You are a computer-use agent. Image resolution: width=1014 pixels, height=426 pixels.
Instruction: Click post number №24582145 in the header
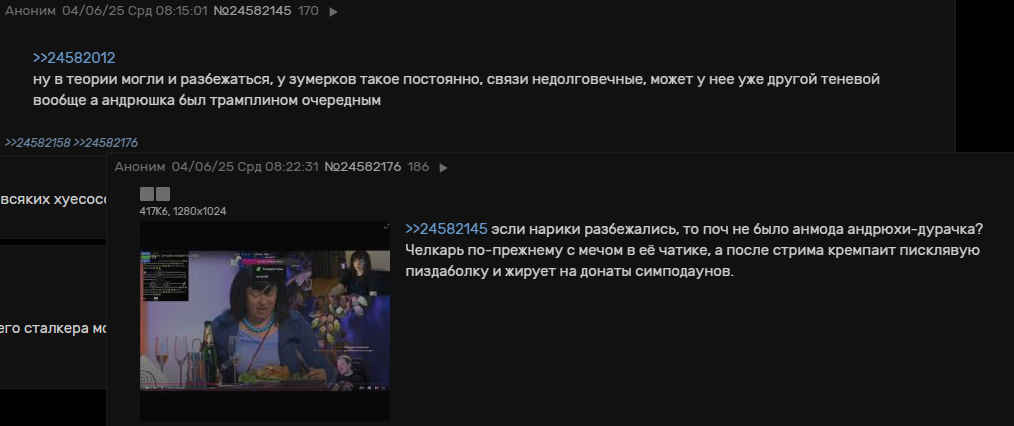click(252, 11)
